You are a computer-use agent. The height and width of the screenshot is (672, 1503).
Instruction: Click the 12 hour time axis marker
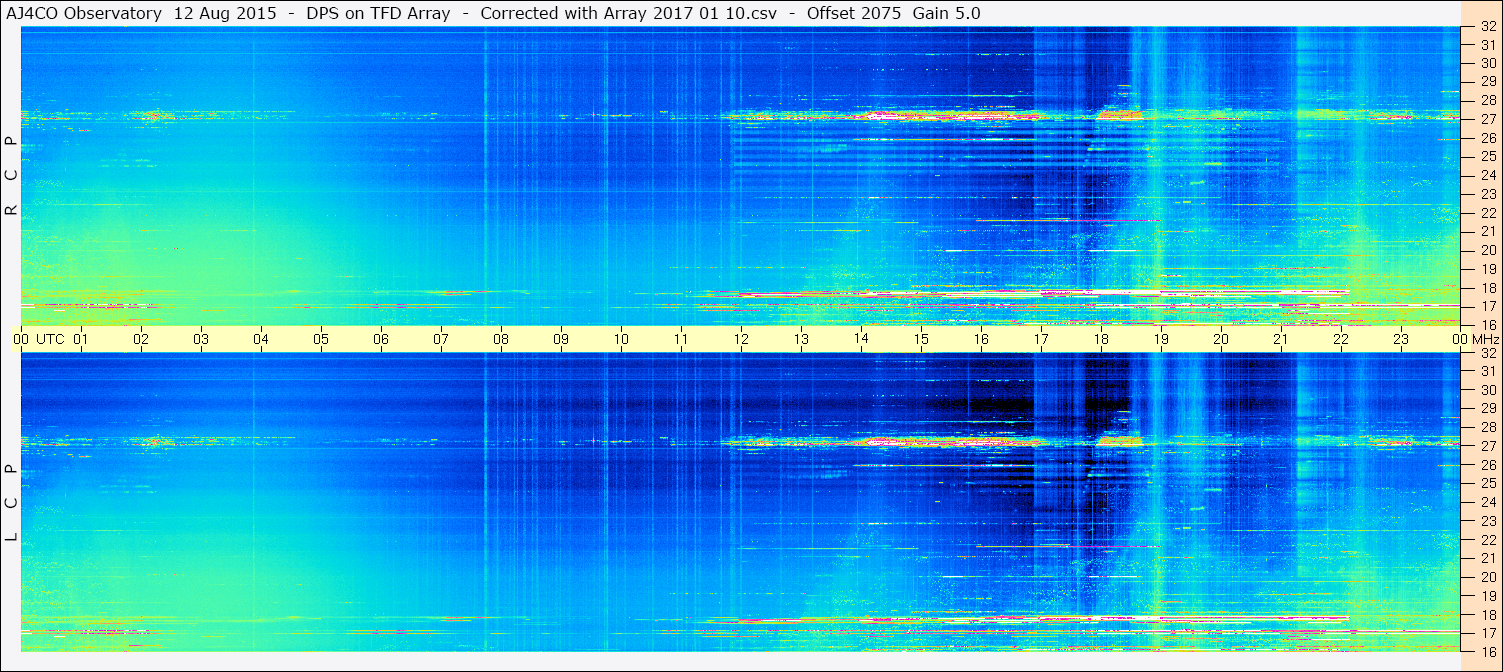click(741, 339)
